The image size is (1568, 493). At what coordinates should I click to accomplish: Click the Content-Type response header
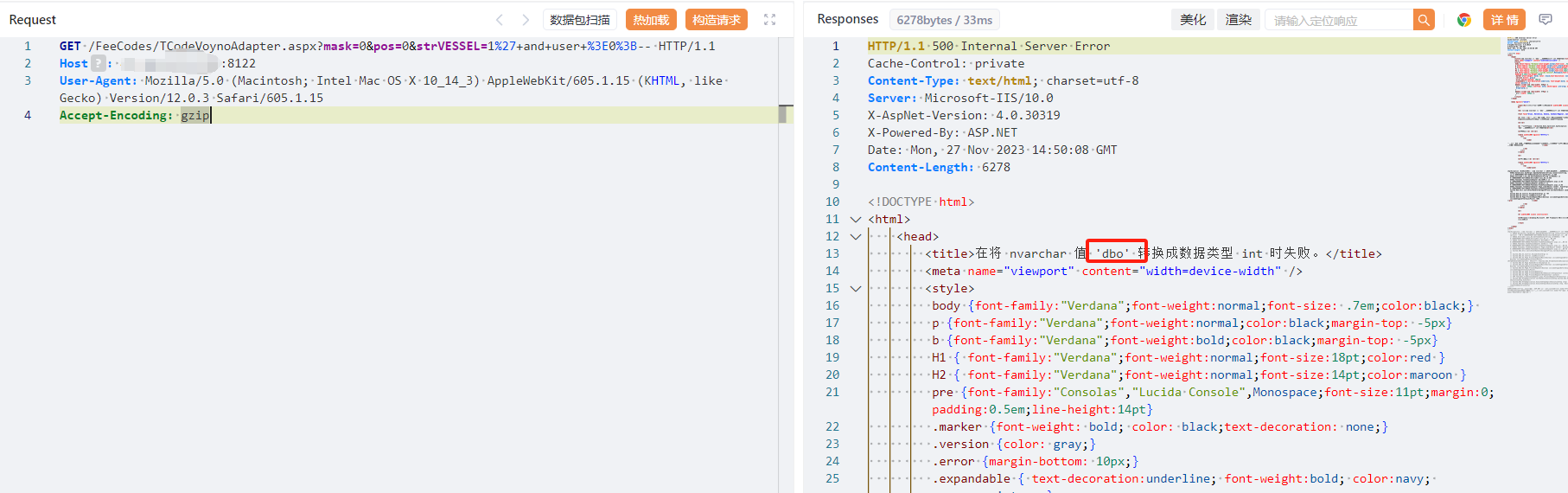click(x=1003, y=80)
